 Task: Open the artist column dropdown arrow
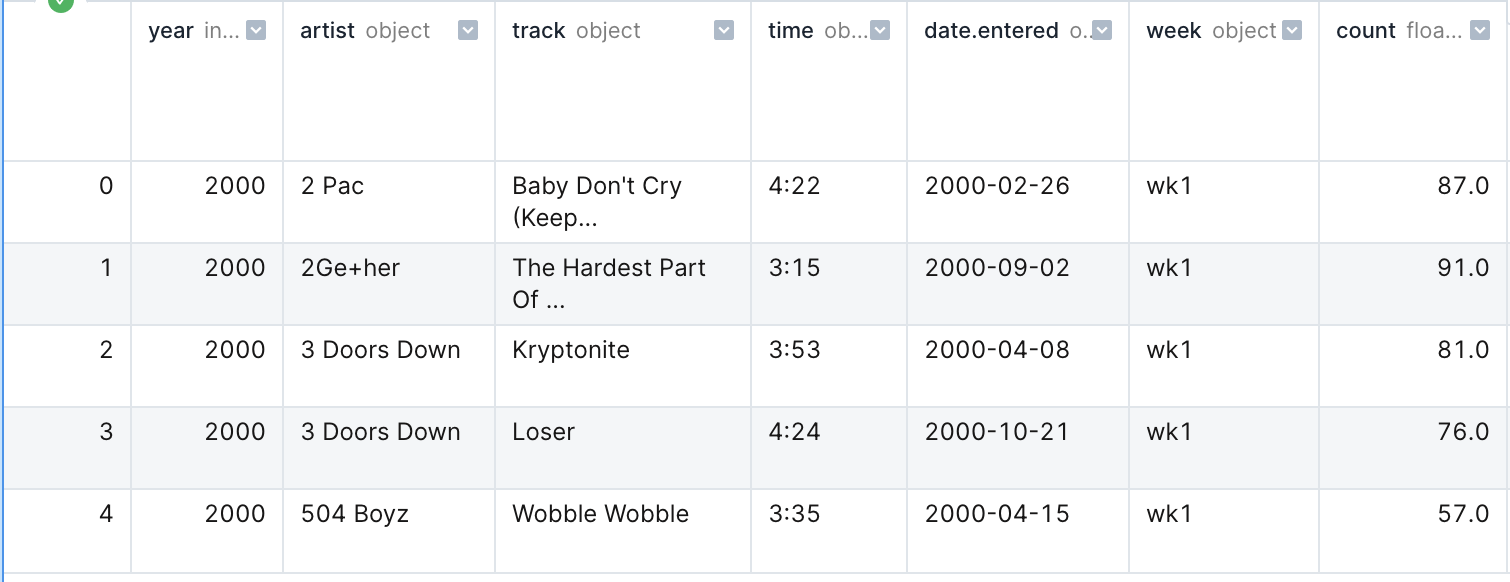point(467,31)
